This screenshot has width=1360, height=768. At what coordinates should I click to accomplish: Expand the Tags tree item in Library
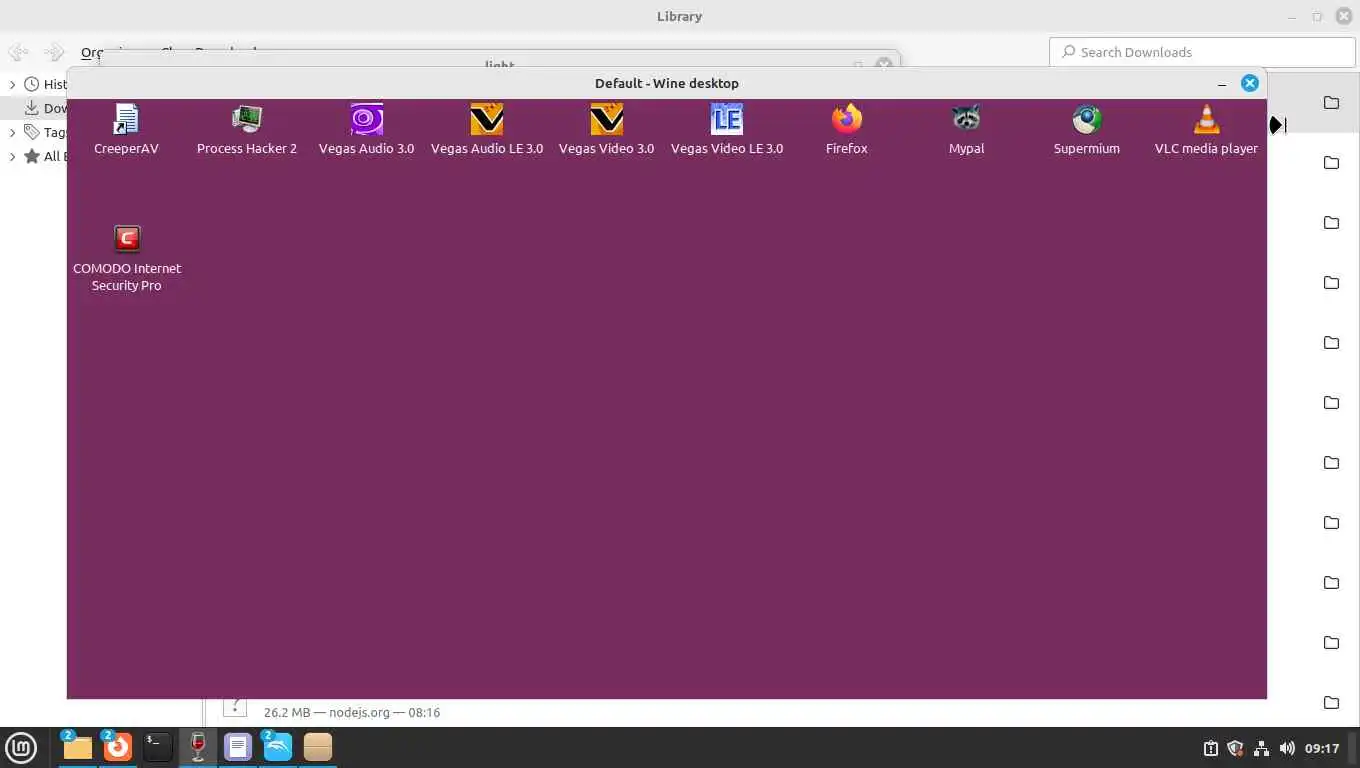coord(12,132)
